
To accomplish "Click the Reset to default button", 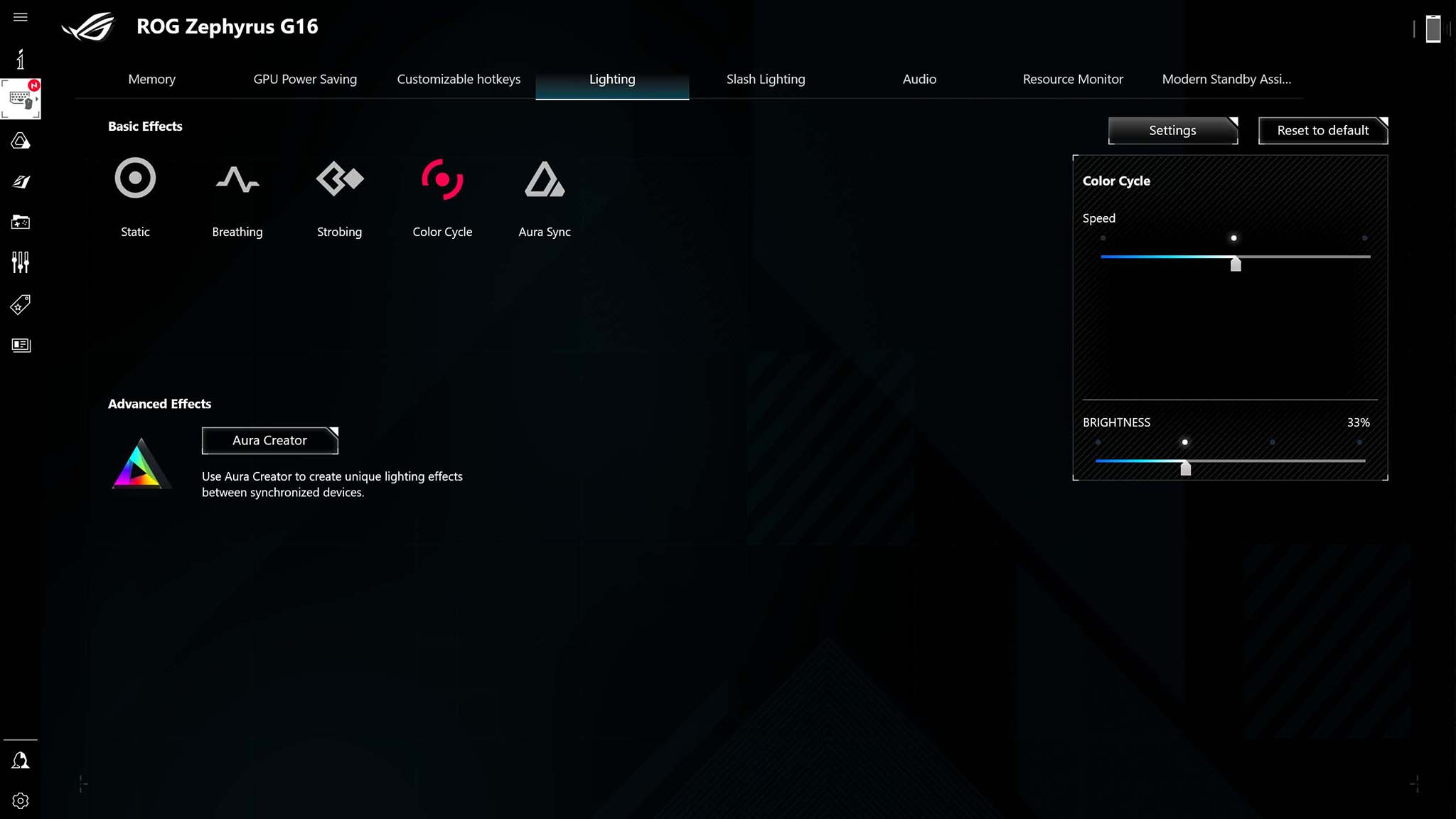I will (1322, 130).
